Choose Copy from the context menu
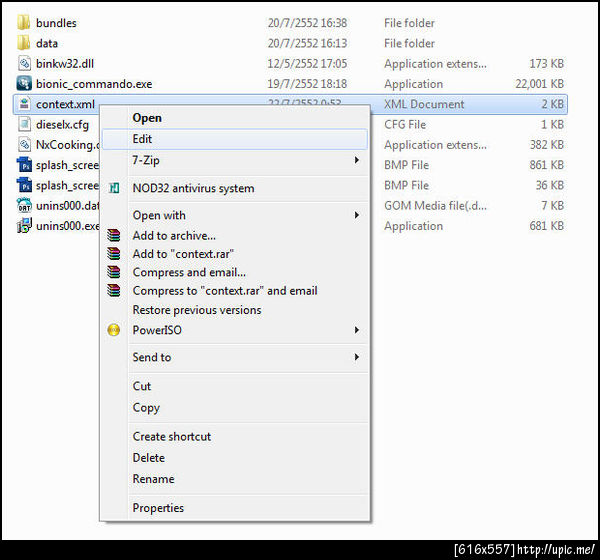This screenshot has height=560, width=600. [235, 407]
